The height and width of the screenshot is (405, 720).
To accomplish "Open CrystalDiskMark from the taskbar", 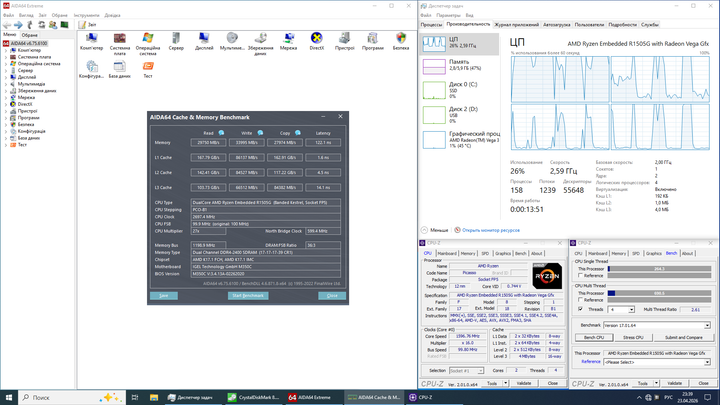I will point(253,397).
